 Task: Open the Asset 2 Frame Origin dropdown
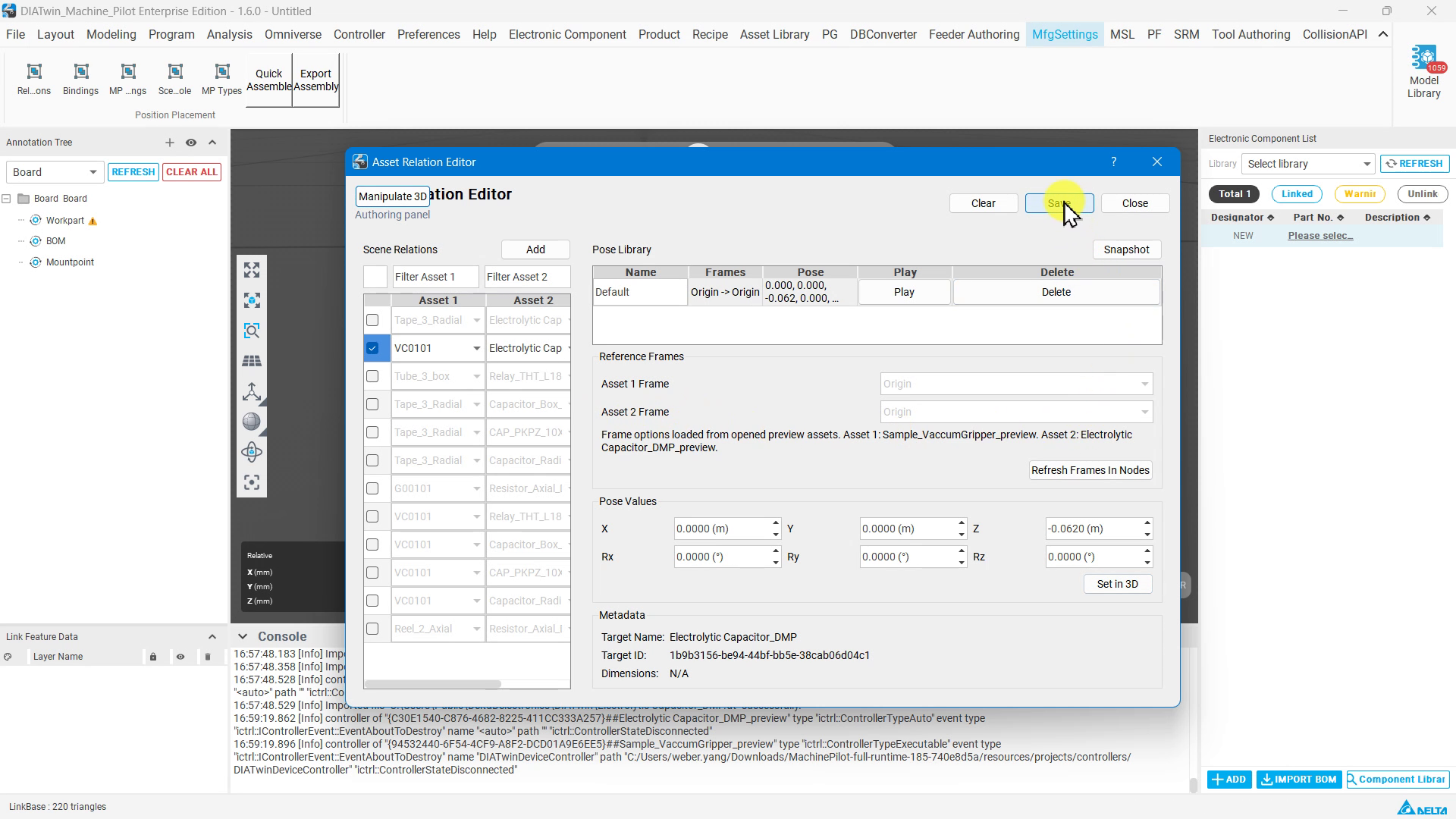tap(1016, 412)
